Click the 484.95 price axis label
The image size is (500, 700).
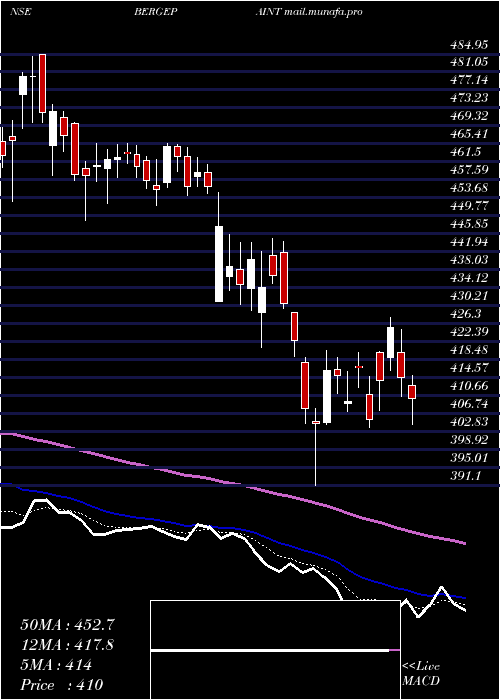468,45
